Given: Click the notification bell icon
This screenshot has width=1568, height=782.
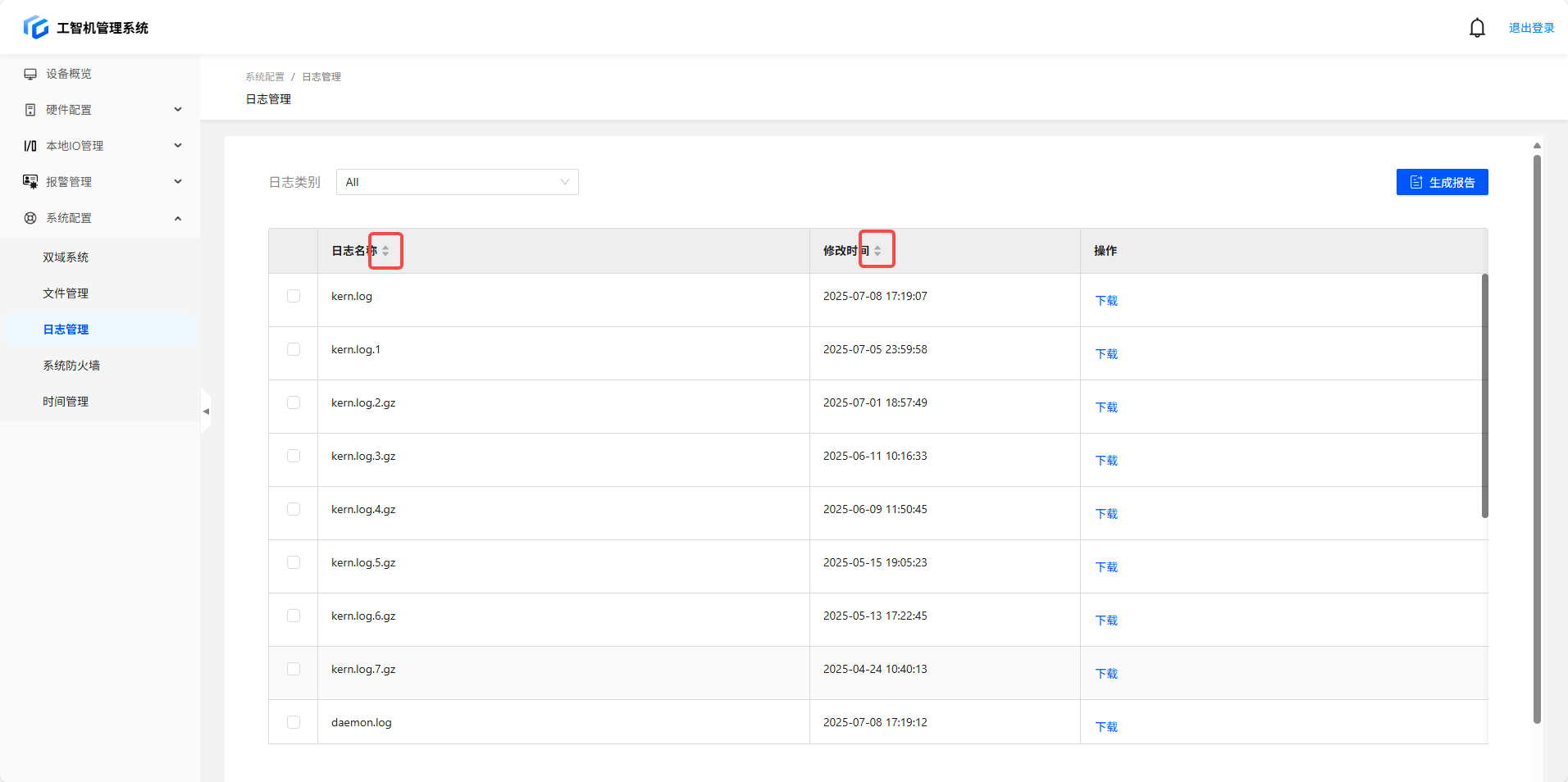Looking at the screenshot, I should pos(1477,28).
